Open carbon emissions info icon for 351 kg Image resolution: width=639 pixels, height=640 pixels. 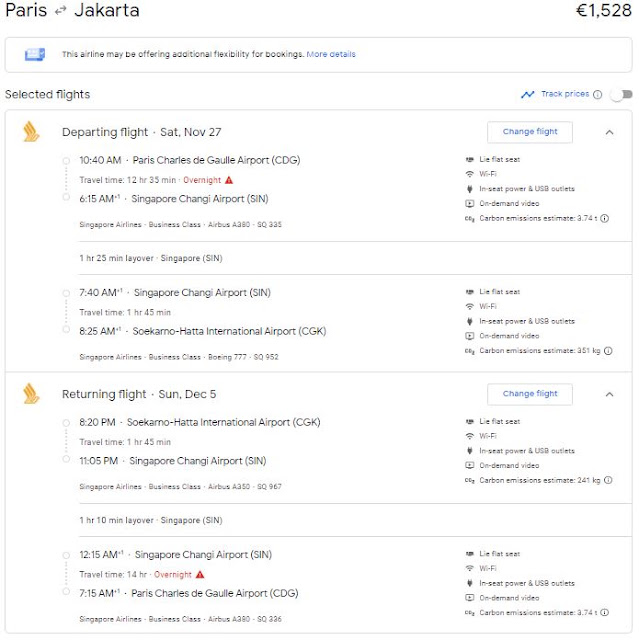(x=608, y=351)
